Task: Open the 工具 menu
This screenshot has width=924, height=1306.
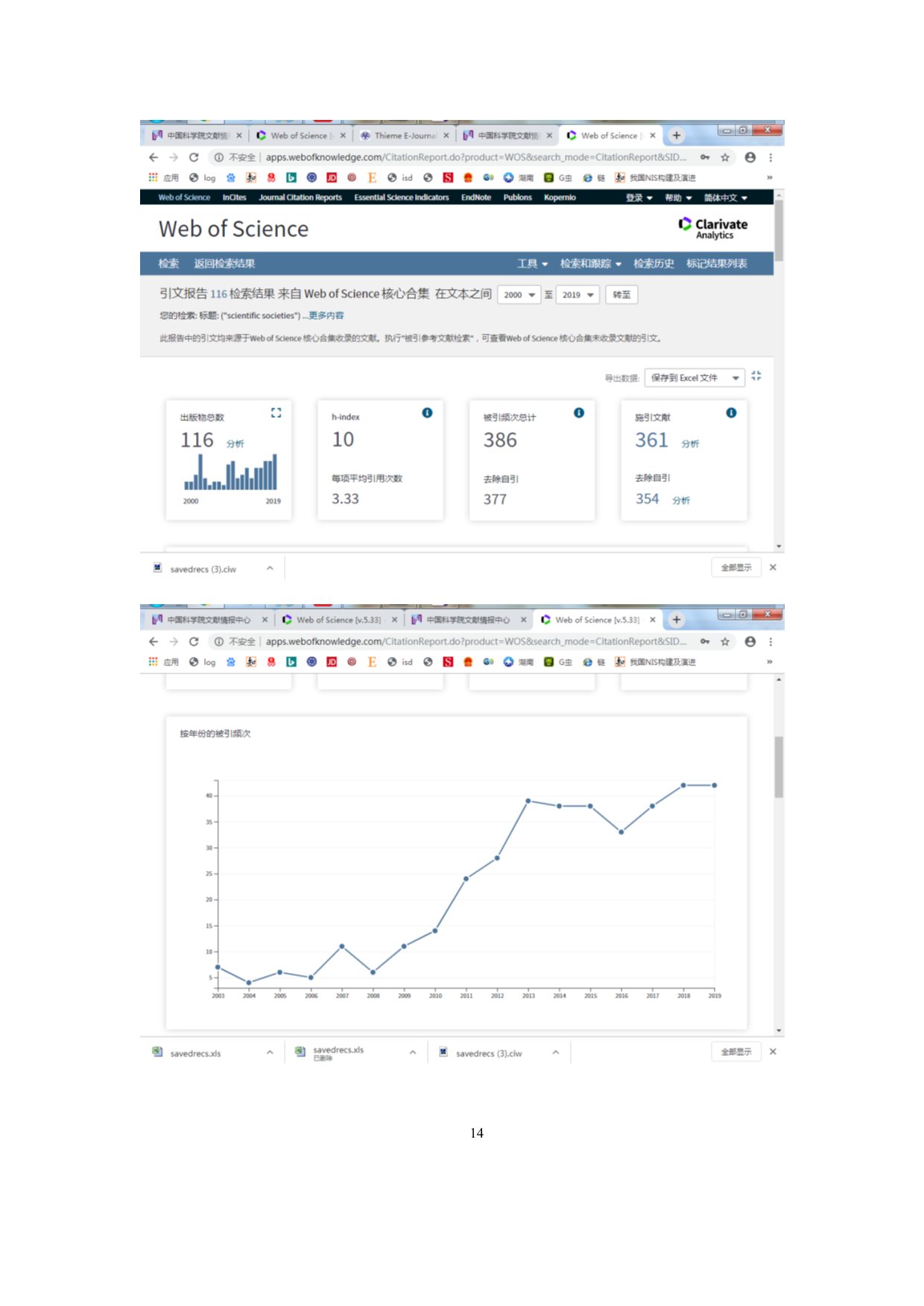Action: click(x=532, y=264)
